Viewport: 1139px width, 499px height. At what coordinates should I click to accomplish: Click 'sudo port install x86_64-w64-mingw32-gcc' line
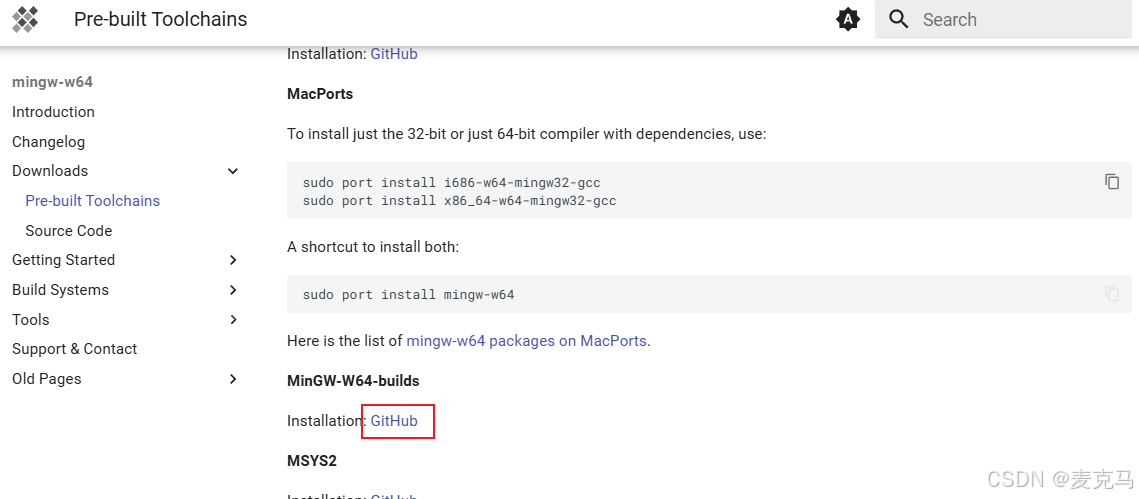(459, 200)
